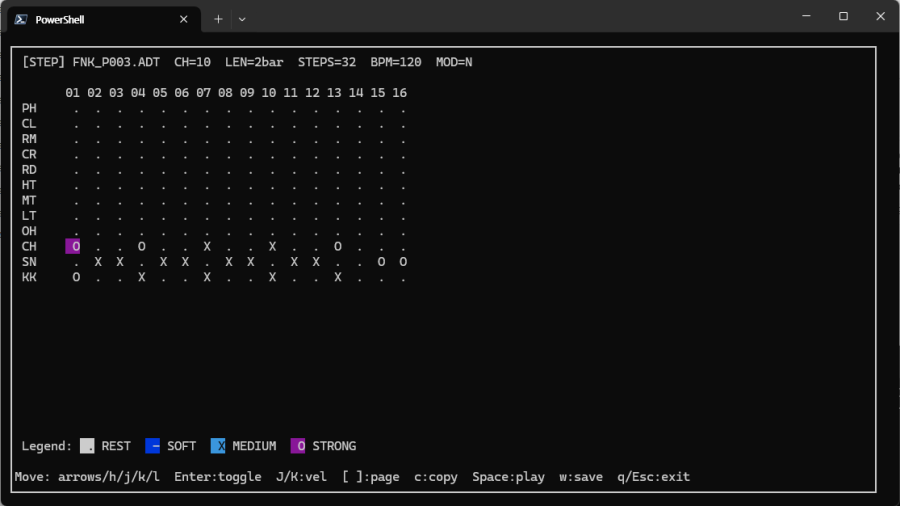Toggle the KK row step 01 cell
900x506 pixels.
click(x=76, y=278)
